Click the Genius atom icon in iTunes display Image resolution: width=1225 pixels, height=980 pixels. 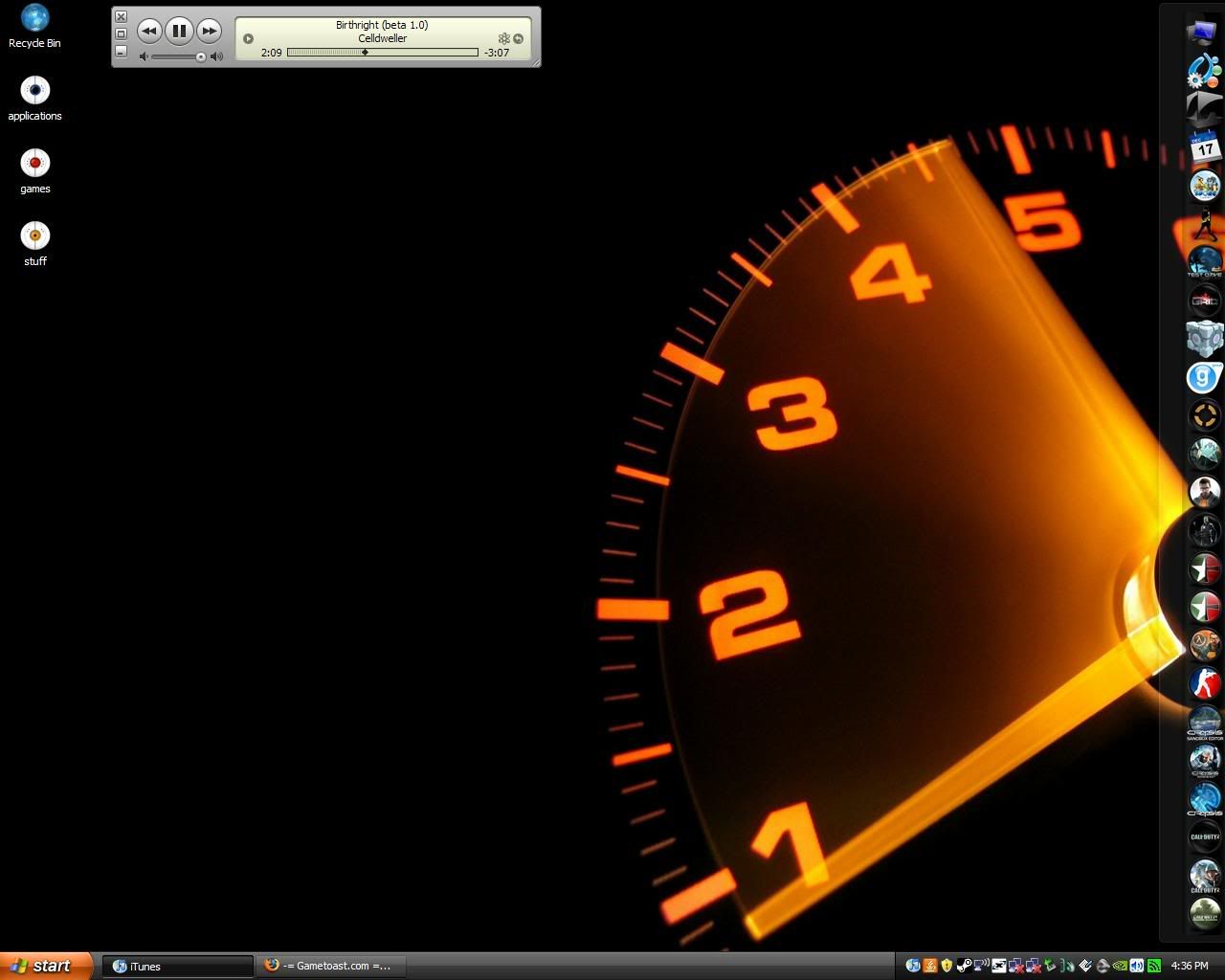point(503,39)
